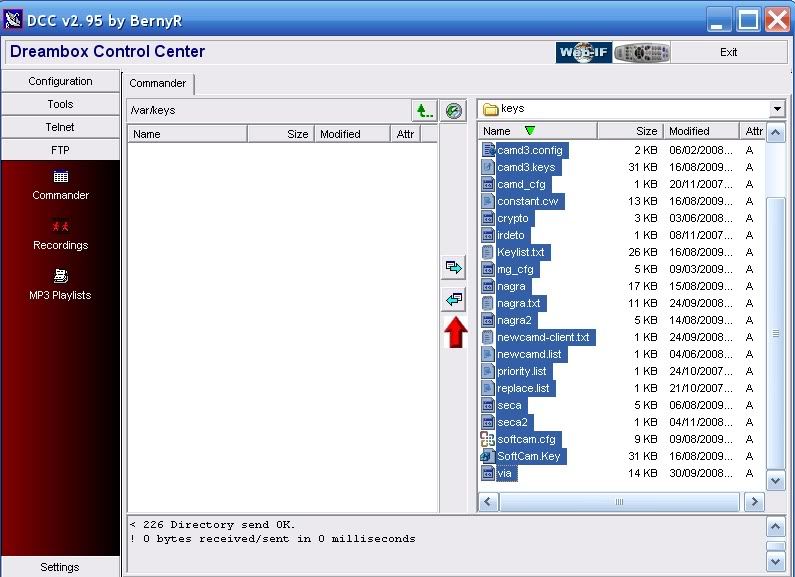Switch to the Commander tab
The image size is (795, 577).
coord(158,83)
